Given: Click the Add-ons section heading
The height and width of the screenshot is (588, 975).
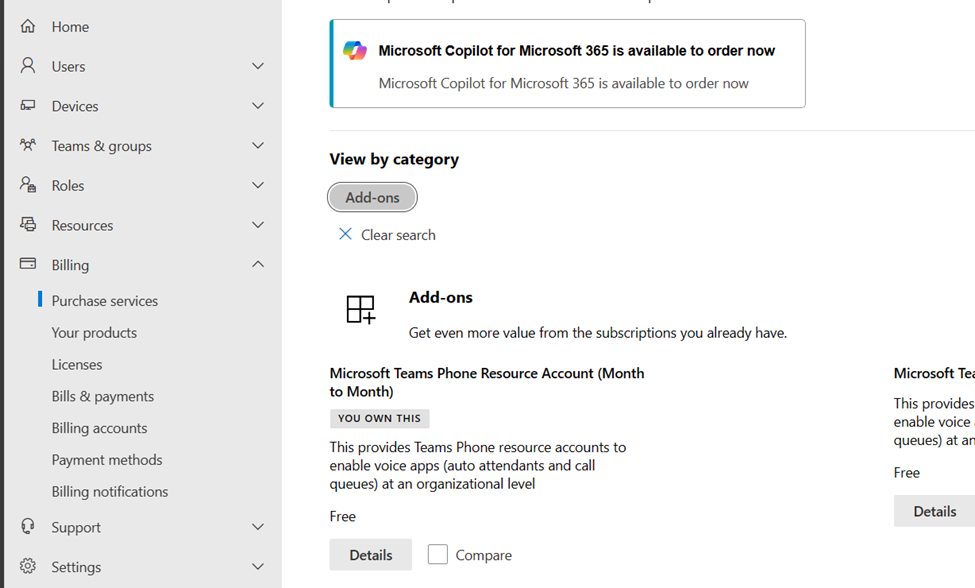Looking at the screenshot, I should click(x=441, y=297).
